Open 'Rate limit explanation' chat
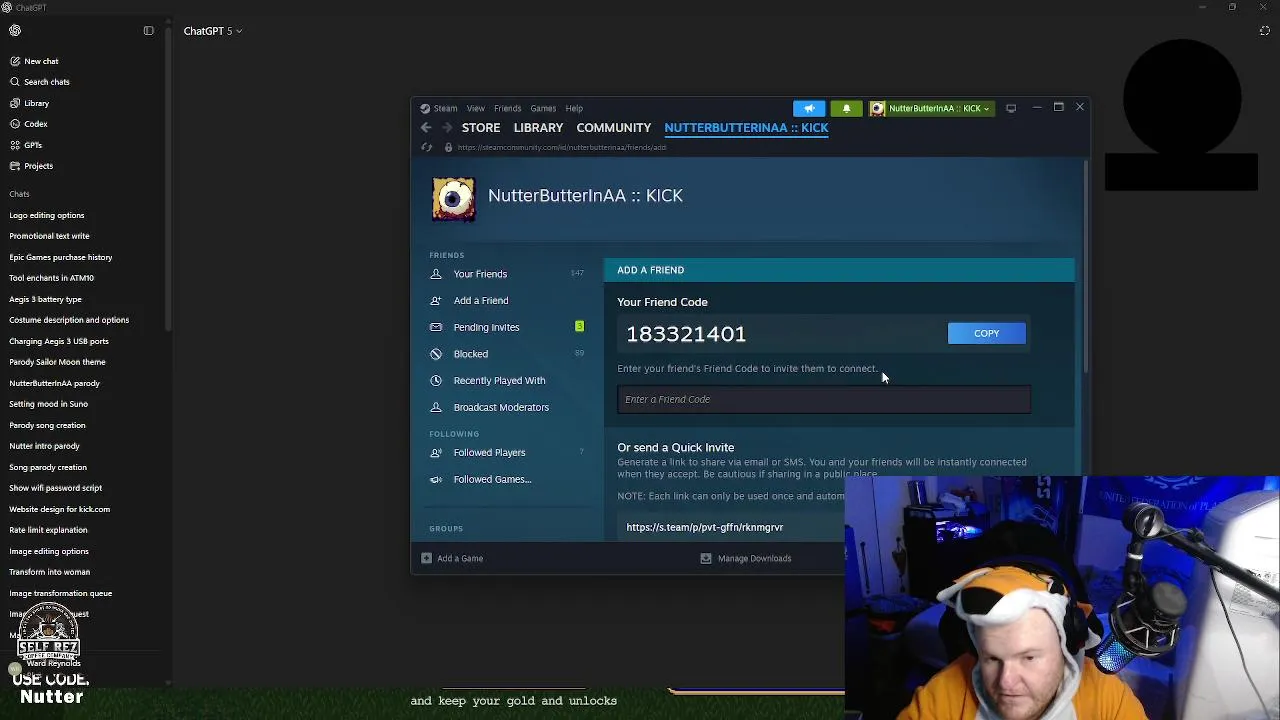1280x720 pixels. pyautogui.click(x=48, y=530)
